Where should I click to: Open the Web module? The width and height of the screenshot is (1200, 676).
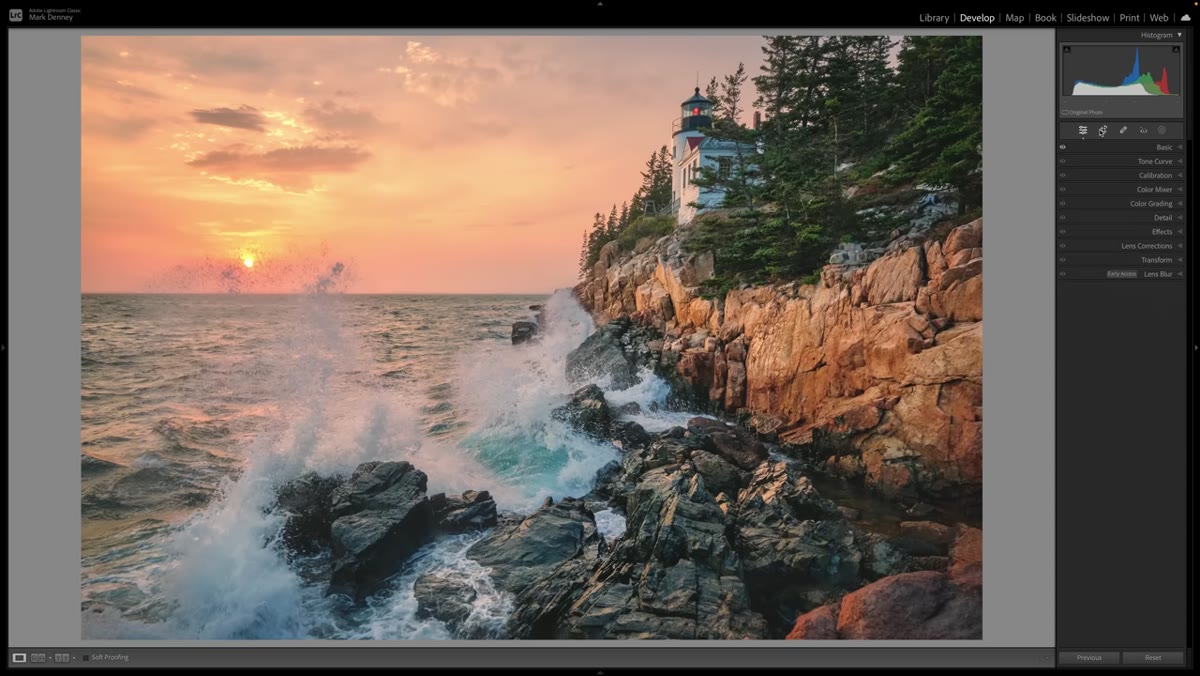[x=1159, y=18]
